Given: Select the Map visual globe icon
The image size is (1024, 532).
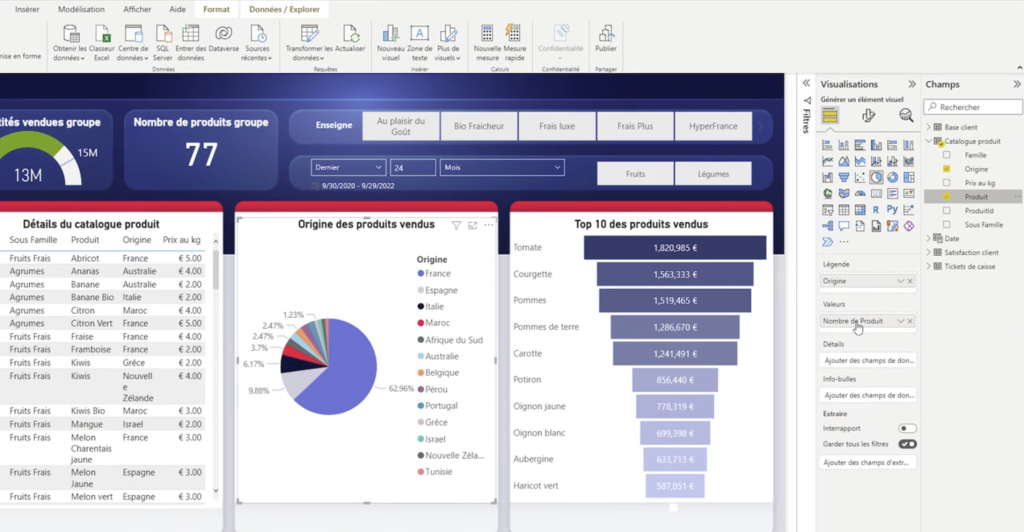Looking at the screenshot, I should pyautogui.click(x=827, y=193).
